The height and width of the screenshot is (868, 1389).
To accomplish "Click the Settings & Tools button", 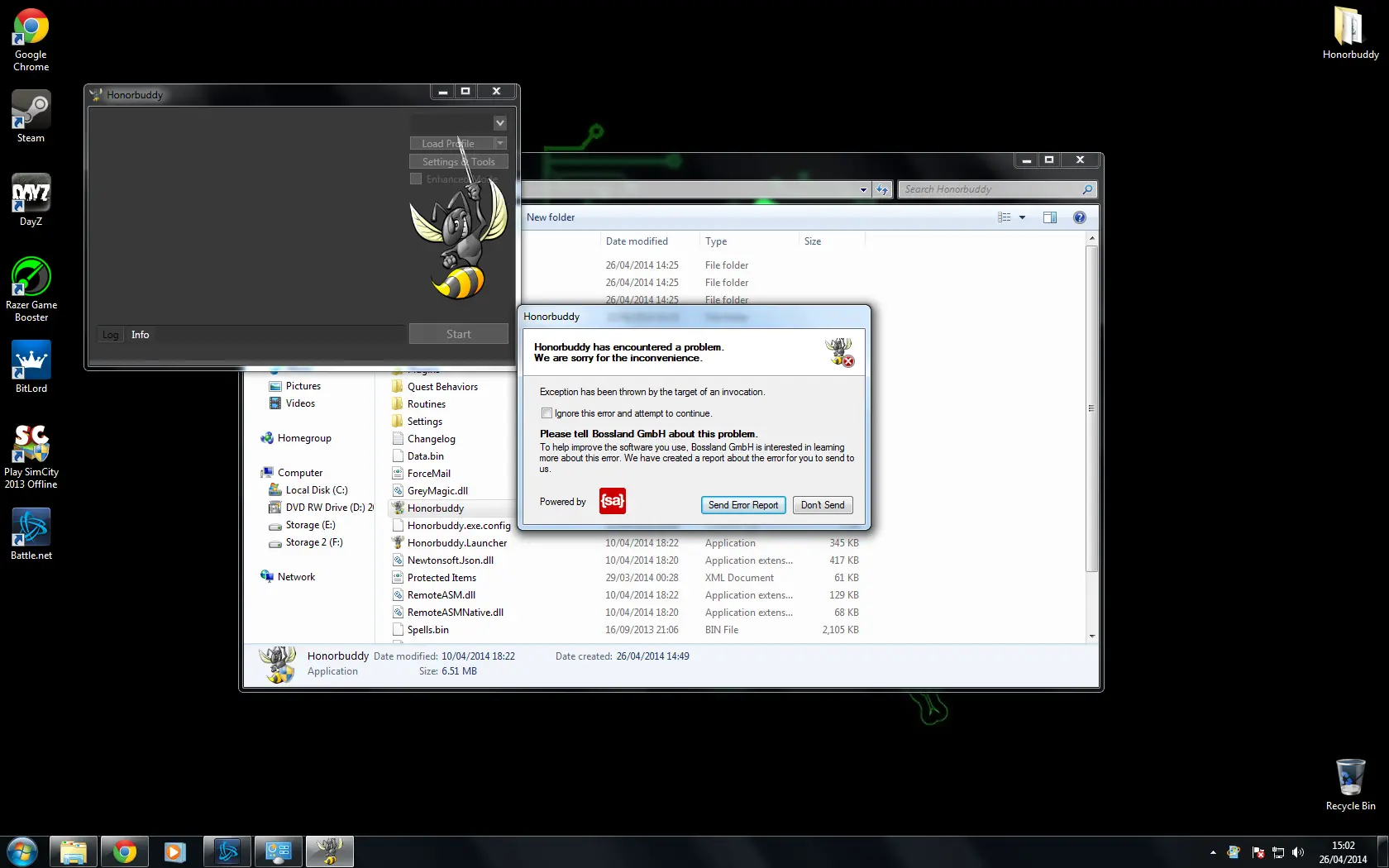I will tap(459, 162).
